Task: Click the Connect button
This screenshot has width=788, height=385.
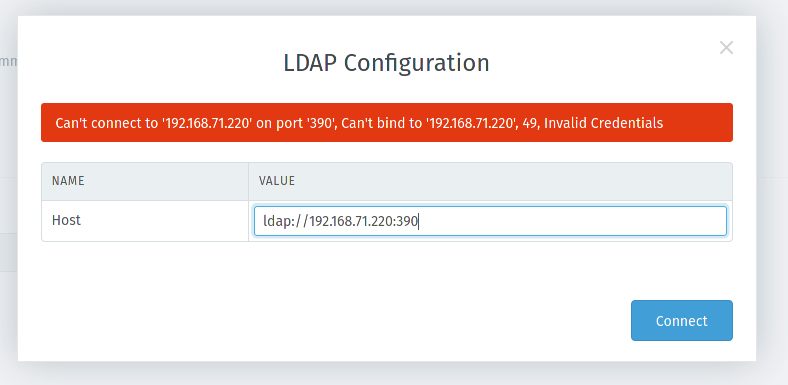Action: point(681,321)
